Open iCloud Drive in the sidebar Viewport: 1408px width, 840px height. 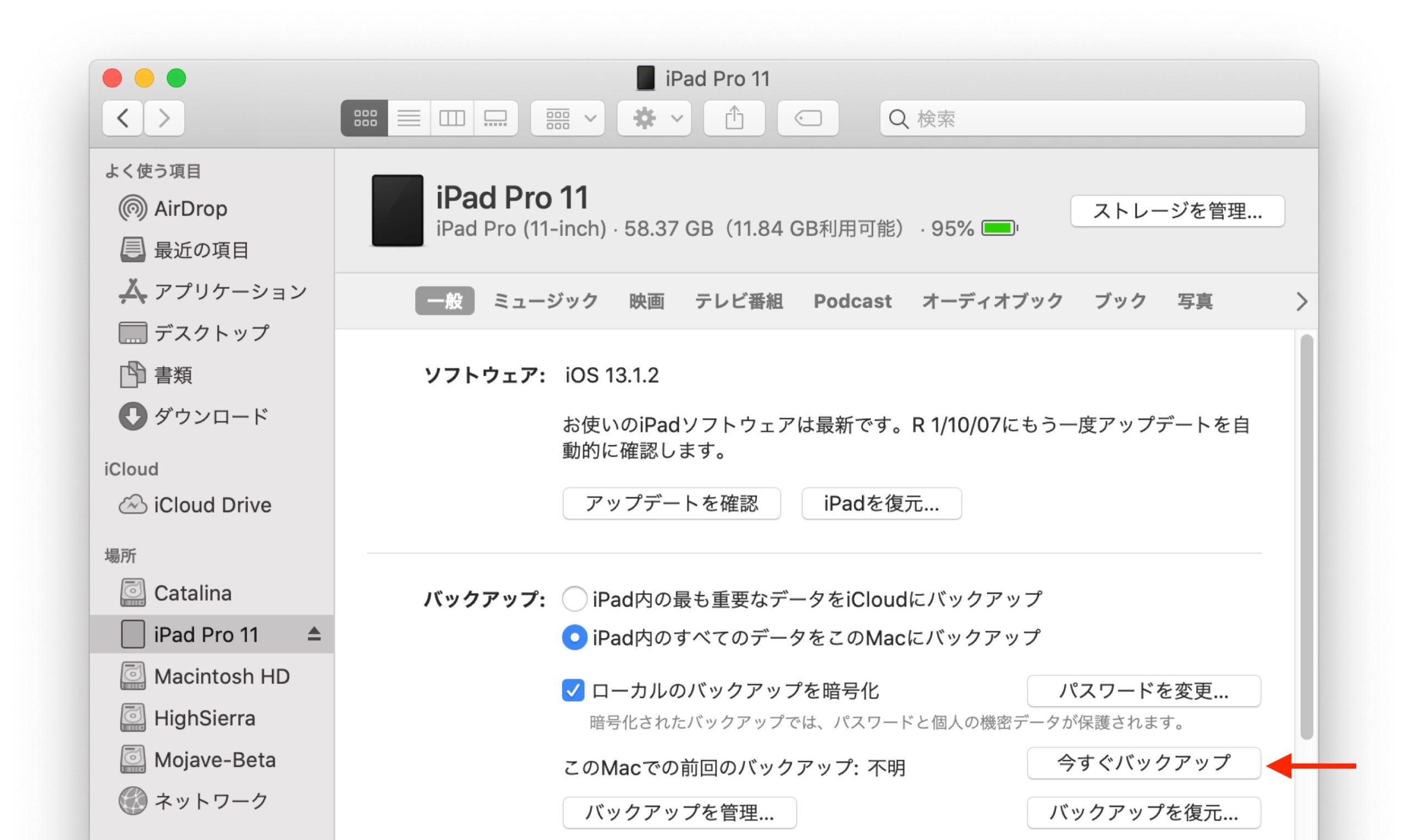[x=212, y=504]
